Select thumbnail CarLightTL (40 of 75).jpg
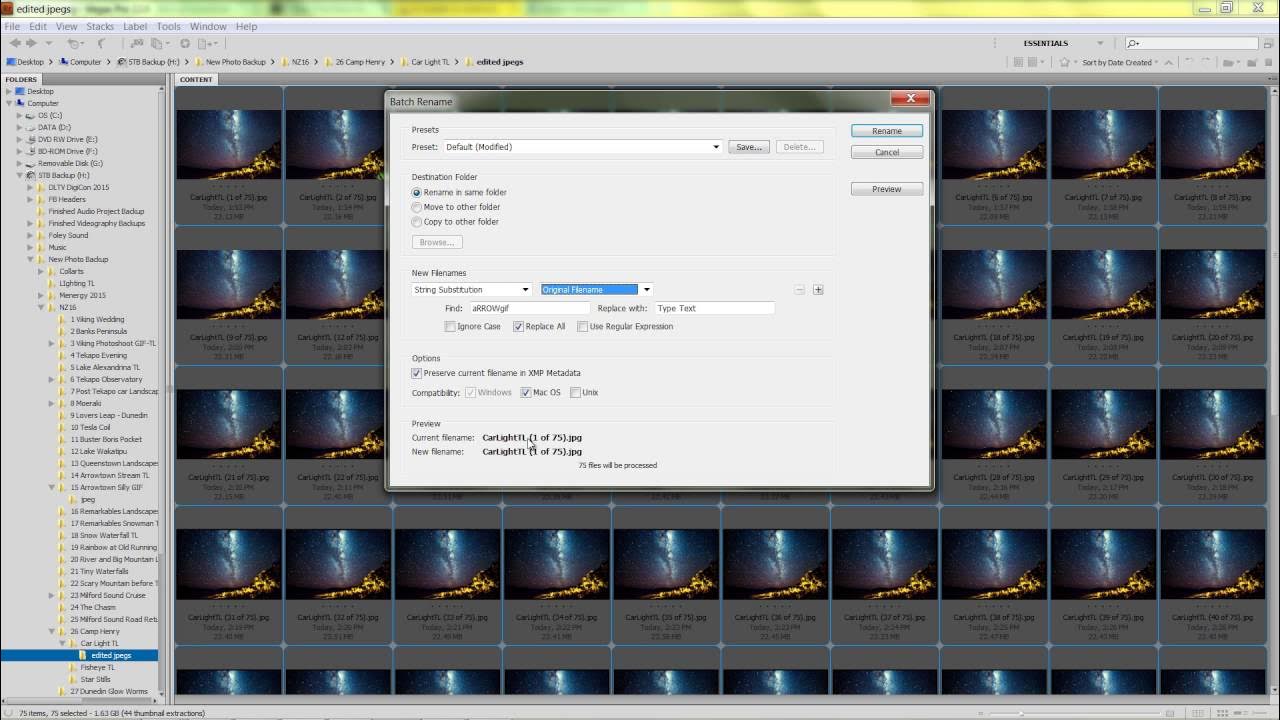The height and width of the screenshot is (720, 1280). [x=1213, y=564]
